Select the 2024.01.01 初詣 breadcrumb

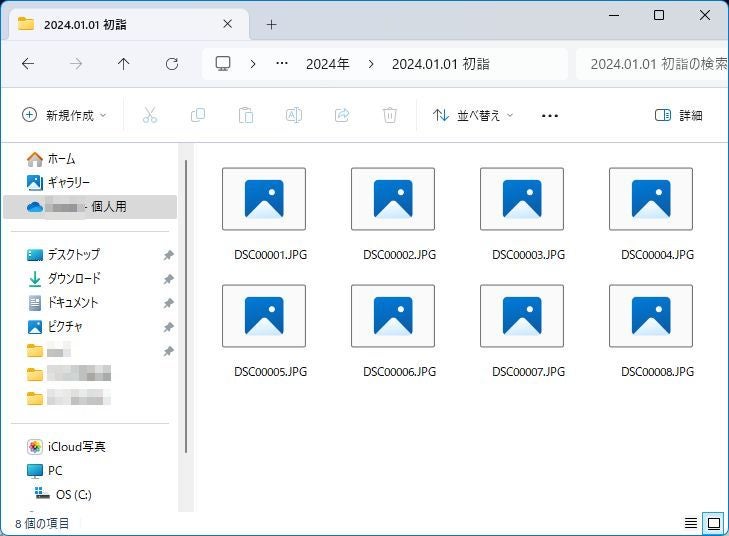pyautogui.click(x=441, y=64)
